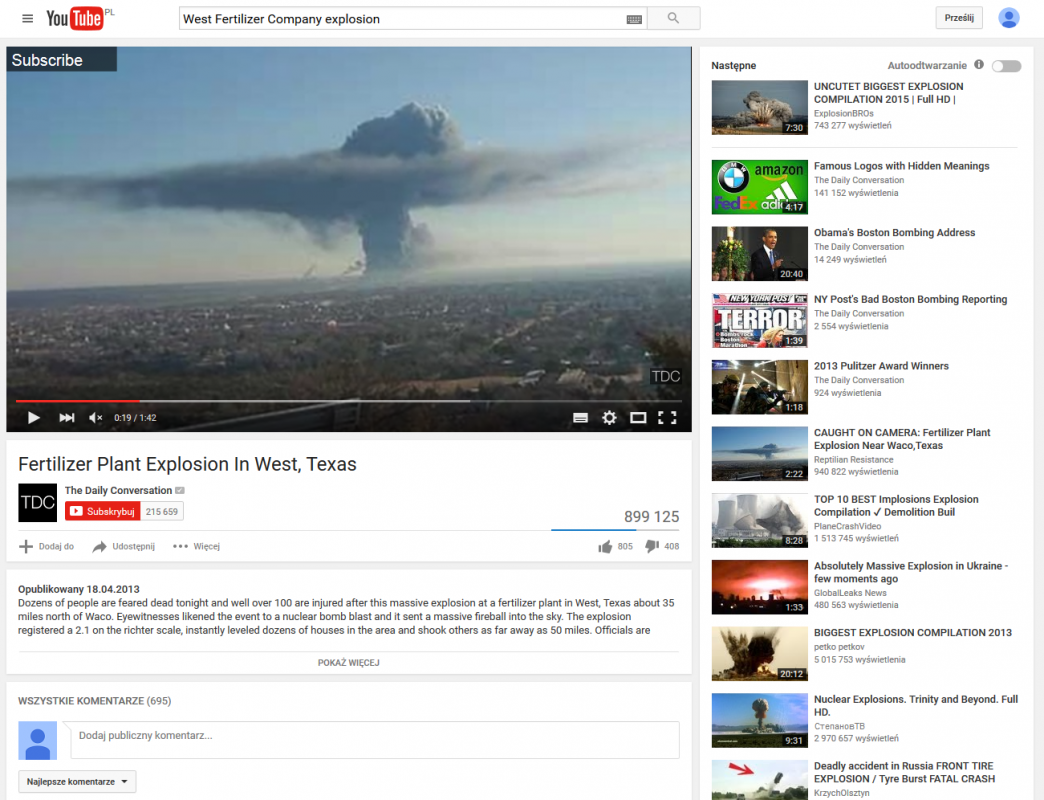Toggle the Autoodtwarzanie autoplay switch
Screen dimensions: 1044x800
[1006, 66]
